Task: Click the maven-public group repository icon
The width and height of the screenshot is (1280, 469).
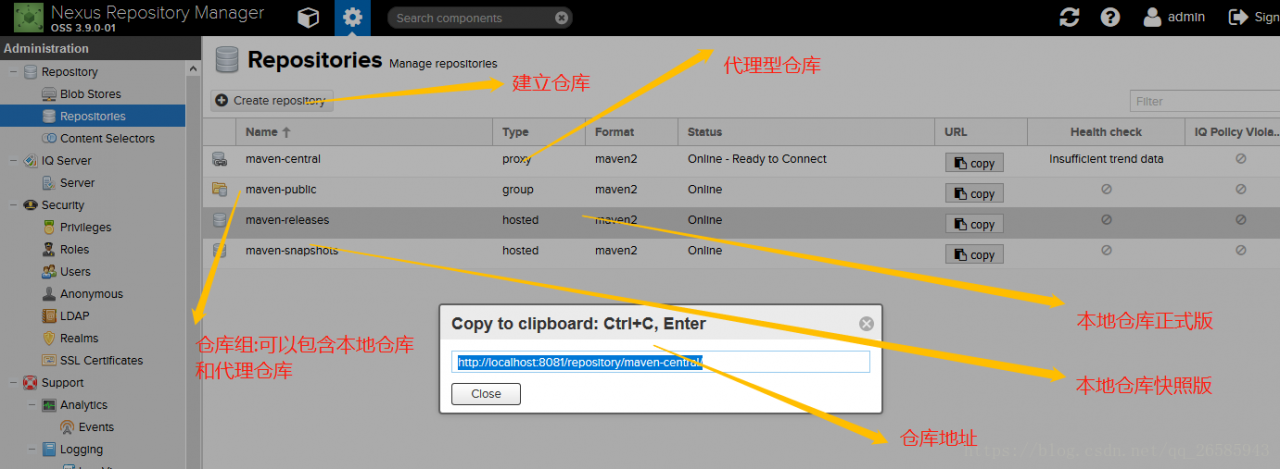Action: pyautogui.click(x=219, y=190)
